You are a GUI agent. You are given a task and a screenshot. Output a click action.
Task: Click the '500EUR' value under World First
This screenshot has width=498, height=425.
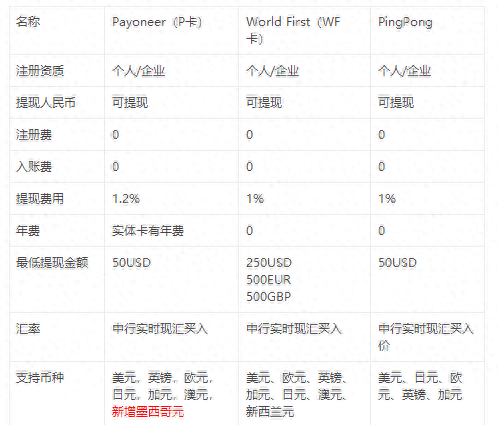[269, 280]
